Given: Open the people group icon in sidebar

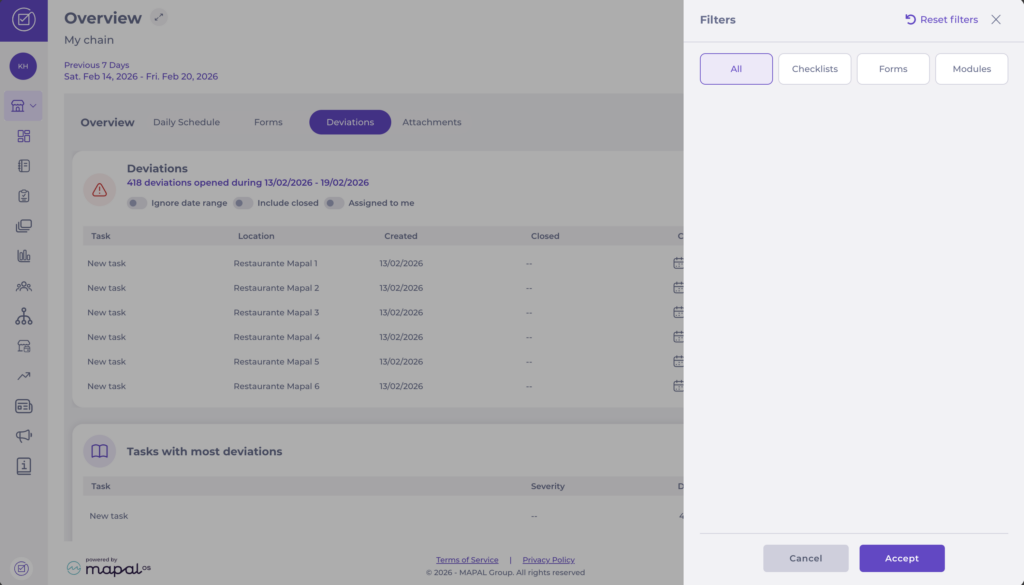Looking at the screenshot, I should coord(24,286).
